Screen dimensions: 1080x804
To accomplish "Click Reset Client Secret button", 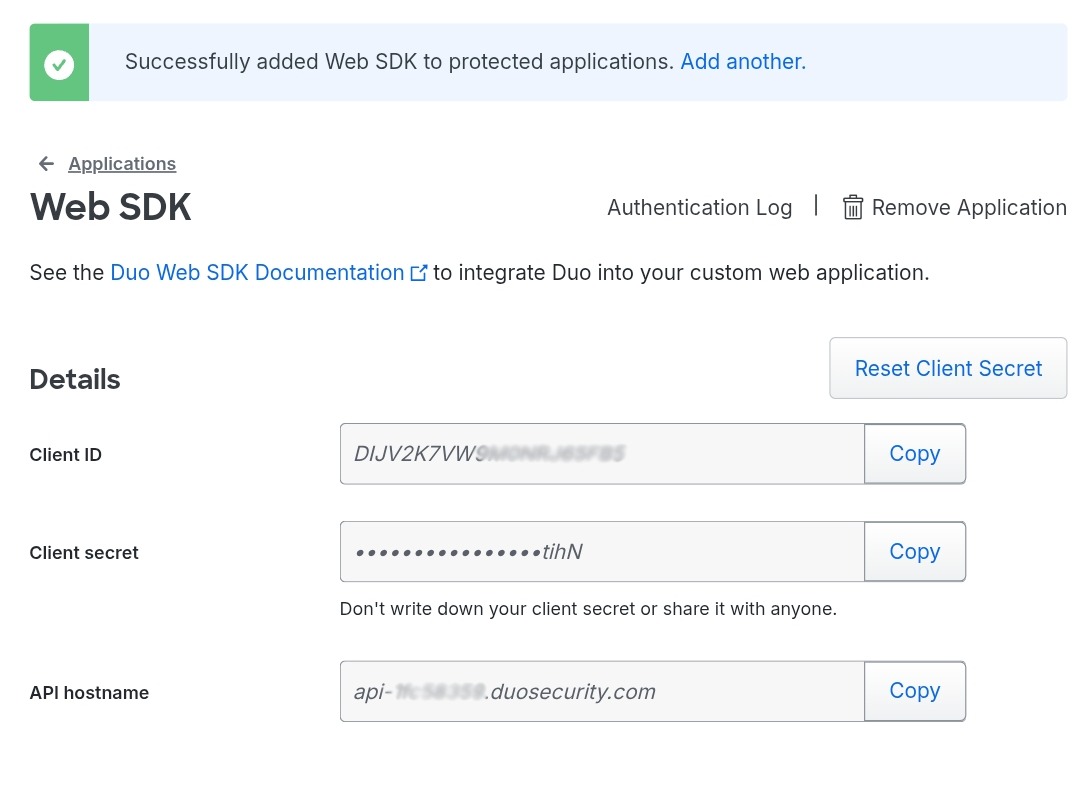I will coord(948,368).
